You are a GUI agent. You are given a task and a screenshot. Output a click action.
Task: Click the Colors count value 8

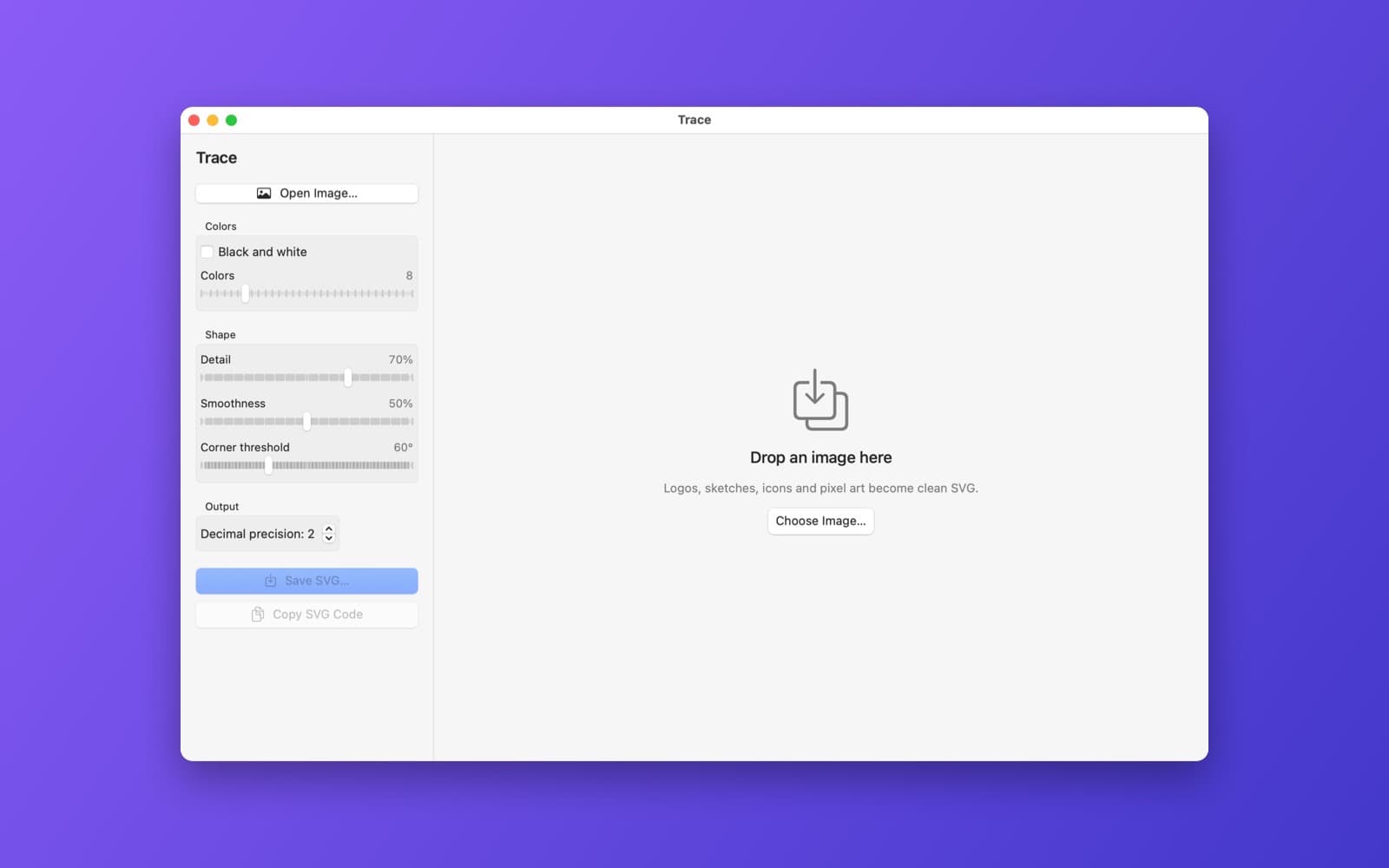[409, 276]
